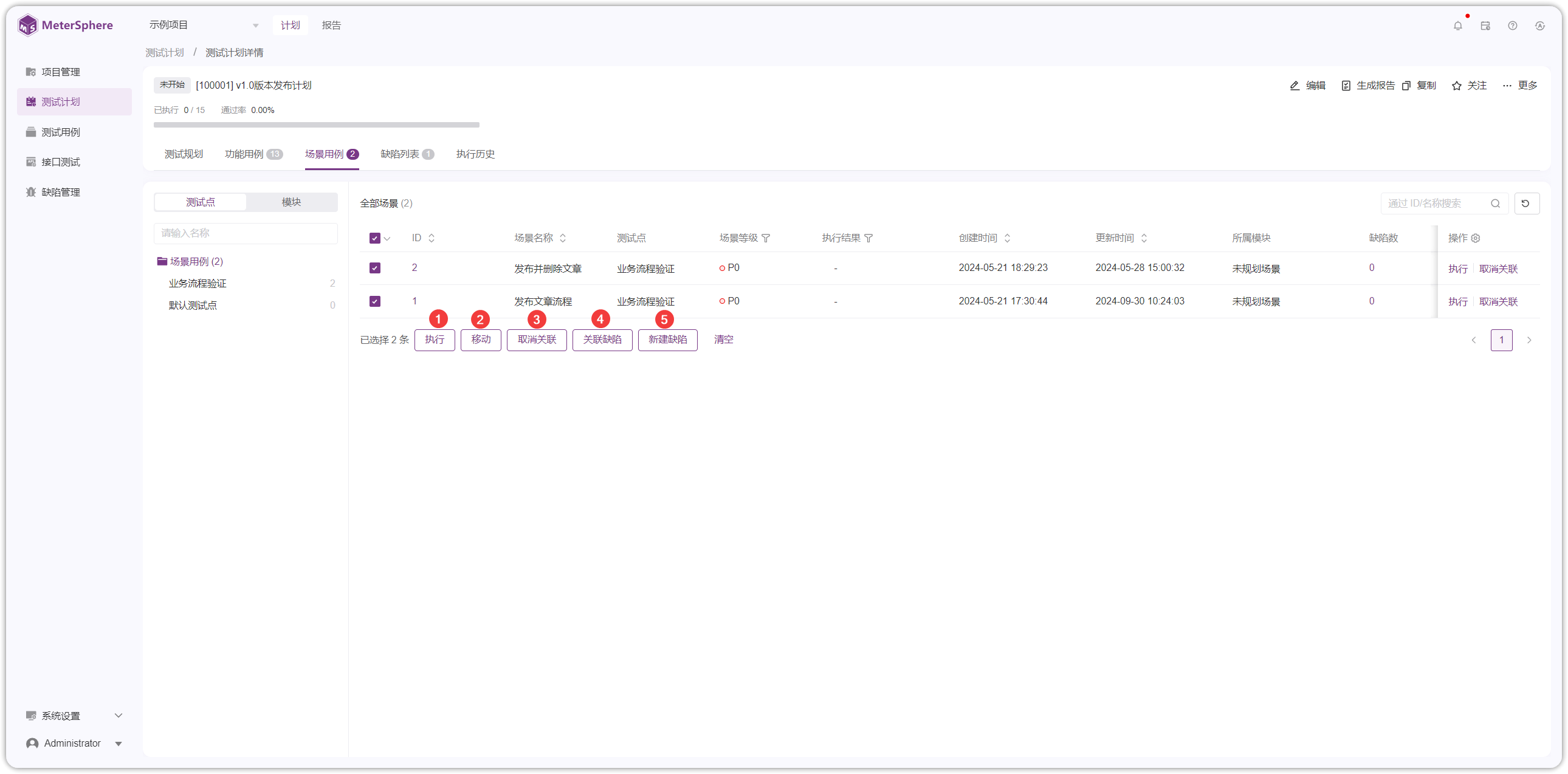Go to next page arrow

[x=1529, y=340]
